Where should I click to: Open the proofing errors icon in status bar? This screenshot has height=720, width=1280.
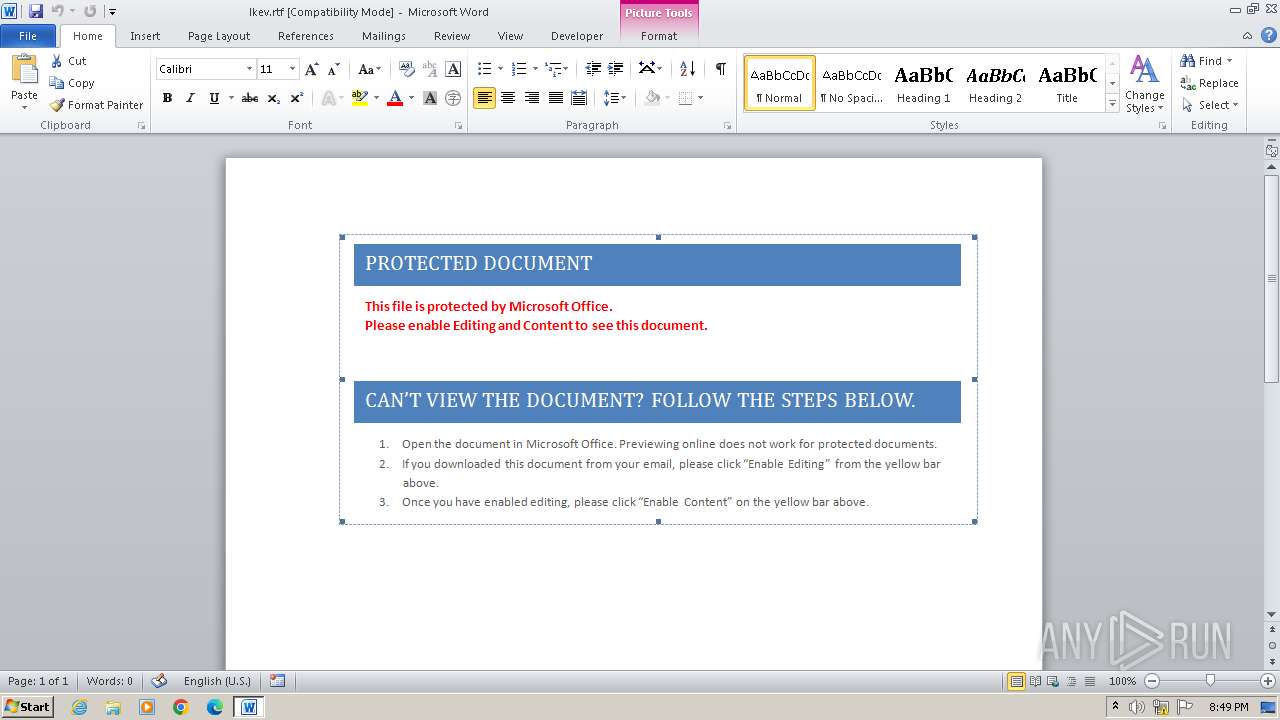(x=158, y=681)
